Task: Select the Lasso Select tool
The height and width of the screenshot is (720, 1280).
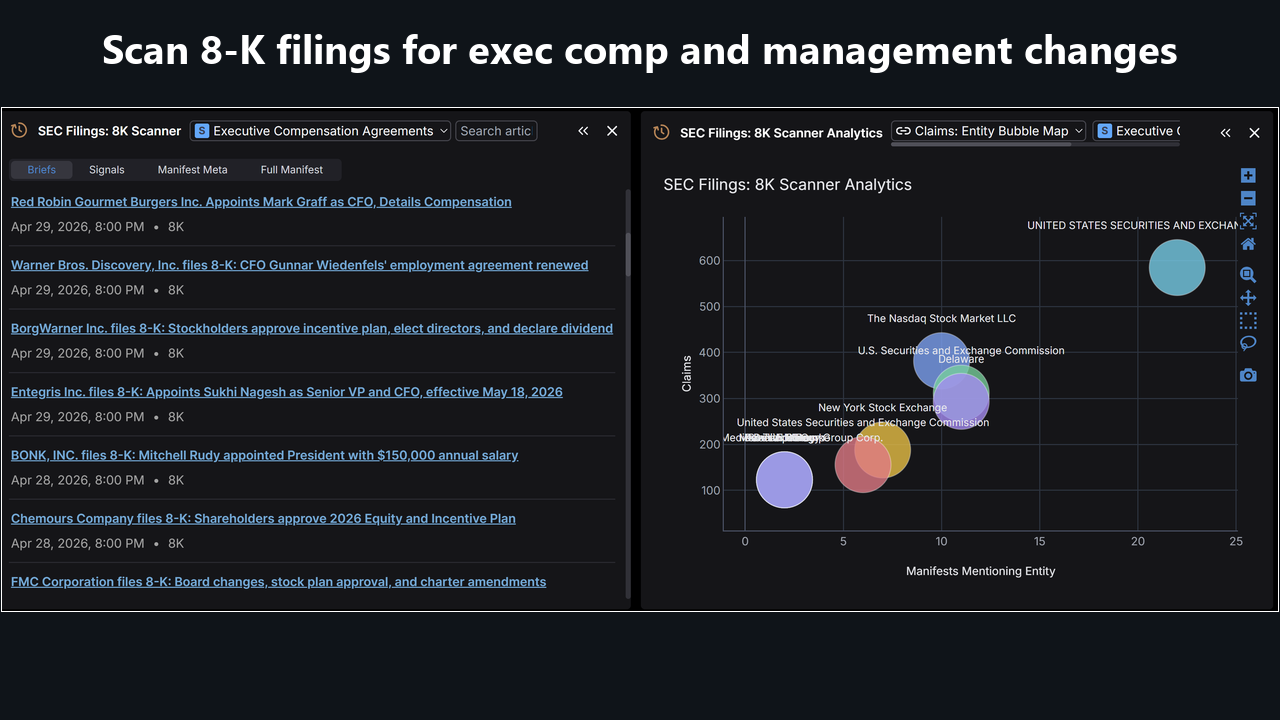Action: pyautogui.click(x=1248, y=344)
